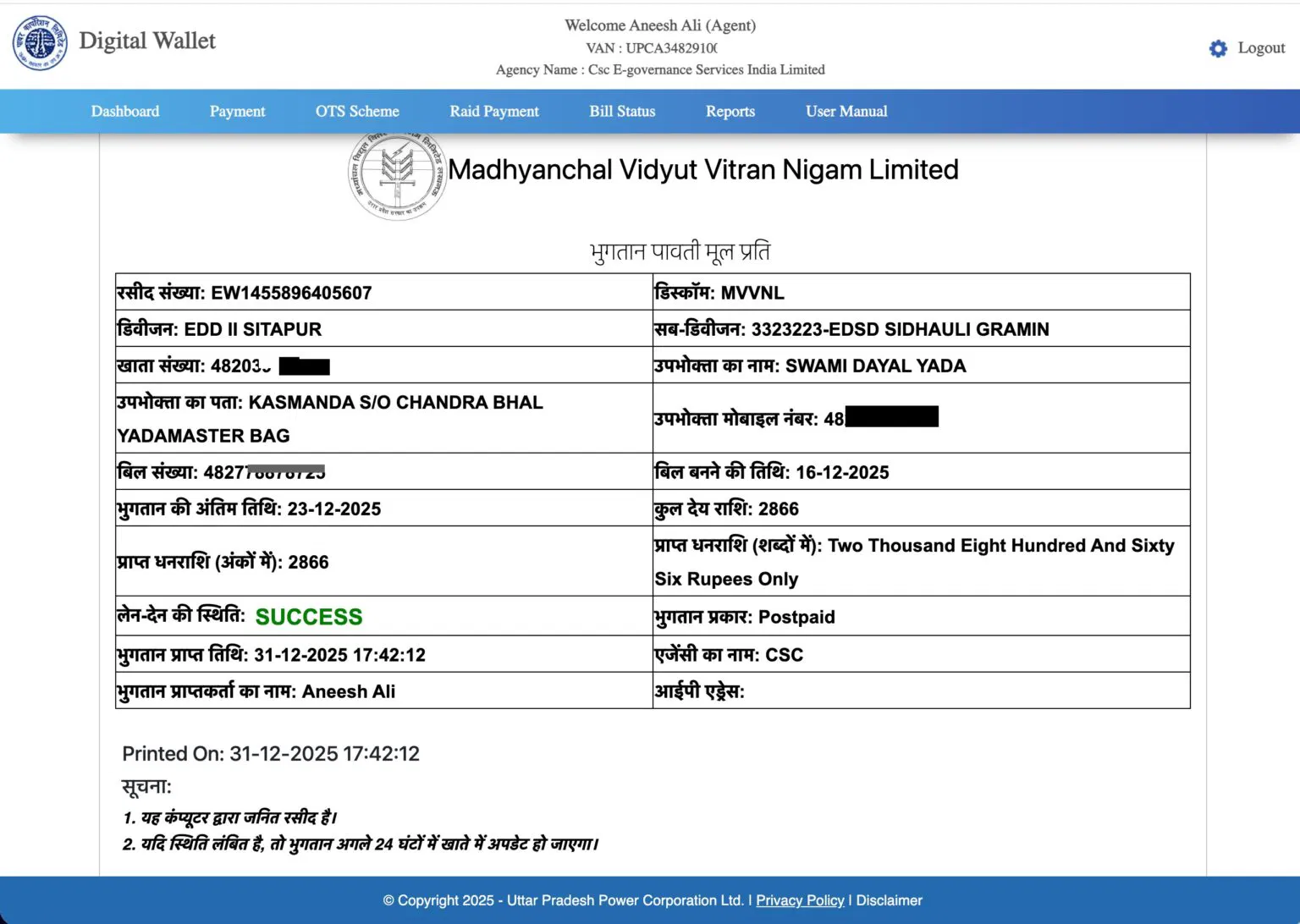Open the Privacy Policy footer link
1300x924 pixels.
pos(800,900)
